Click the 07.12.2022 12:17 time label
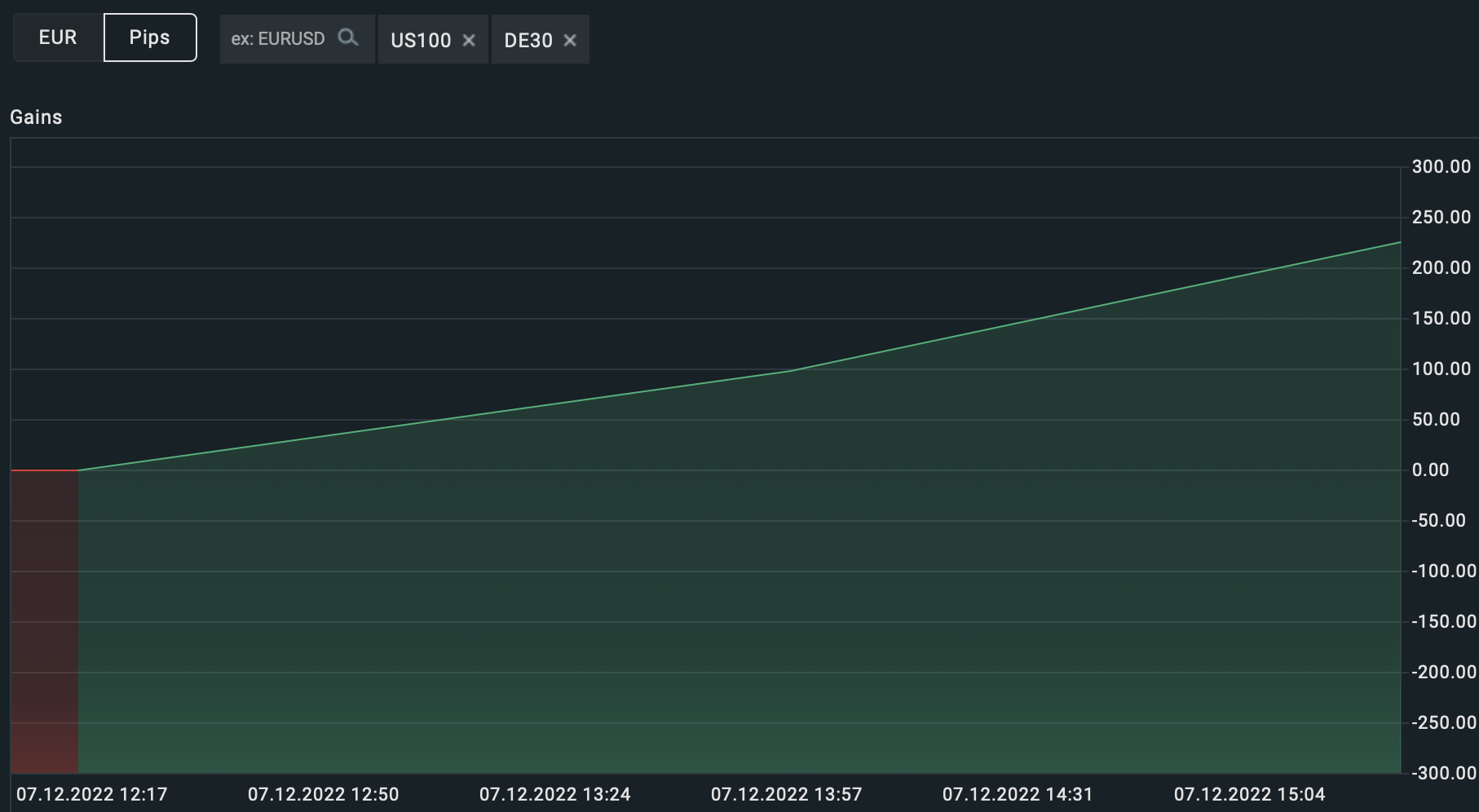Screen dimensions: 1479x812 point(92,794)
